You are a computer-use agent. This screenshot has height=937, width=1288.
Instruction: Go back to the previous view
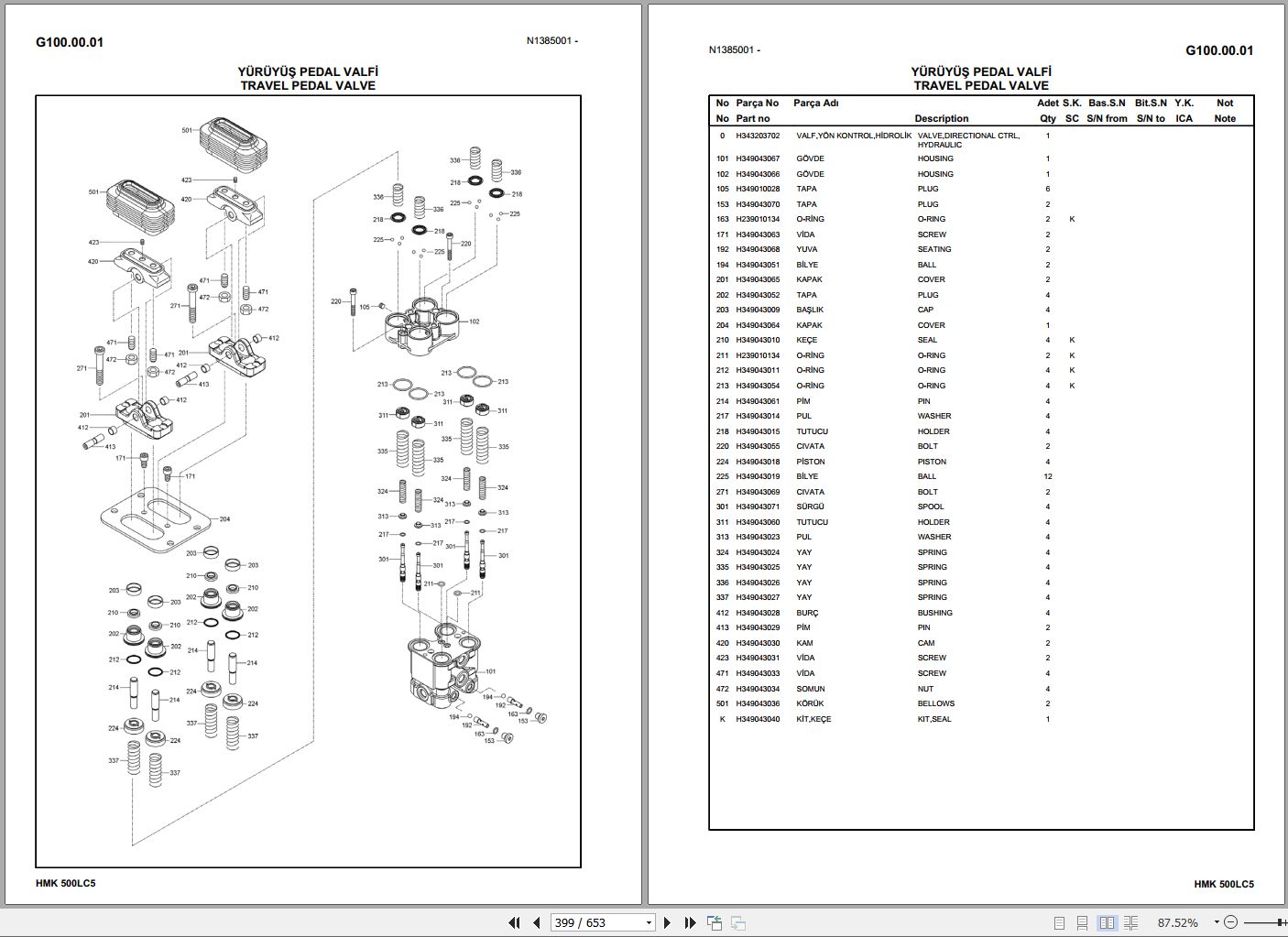point(713,923)
